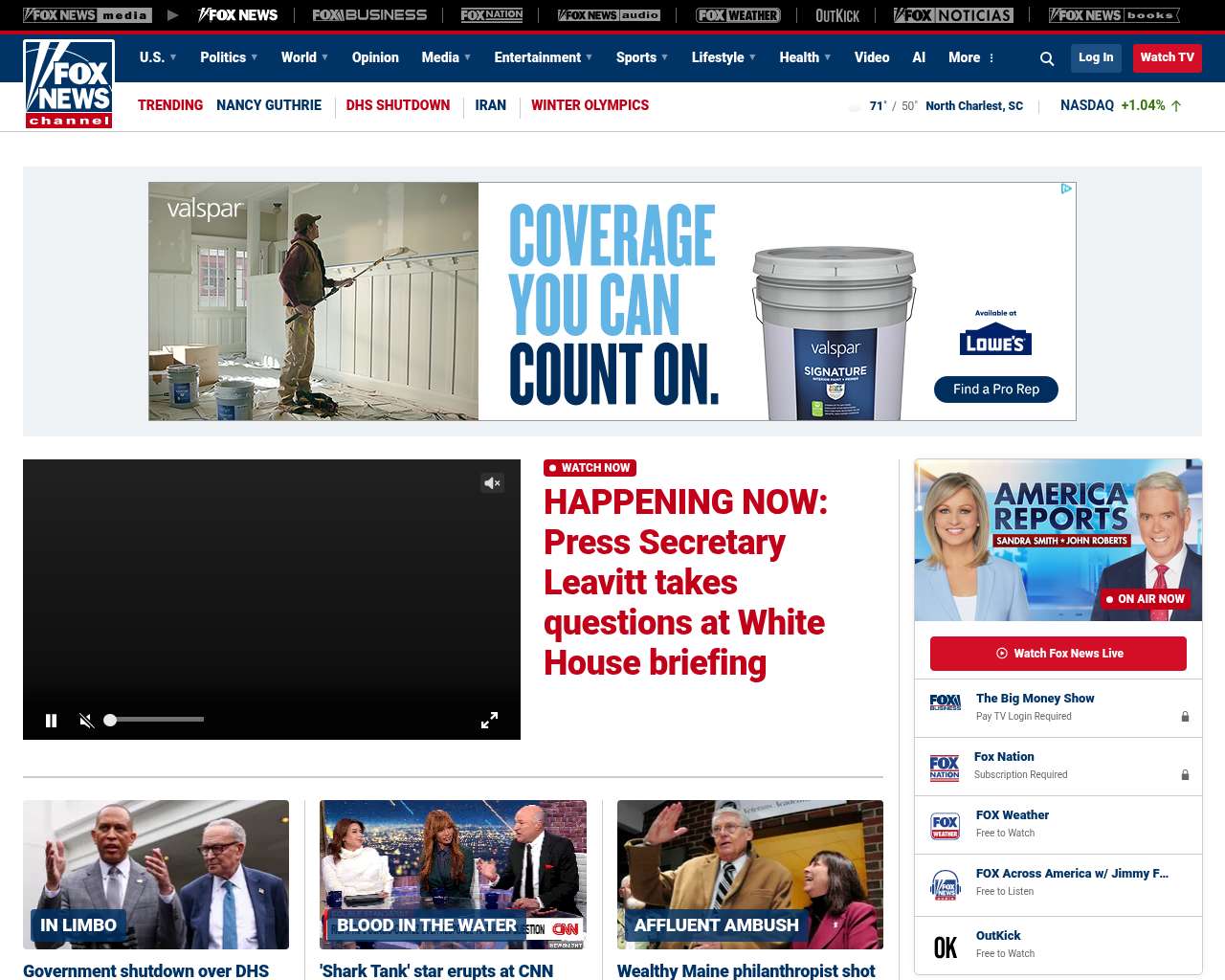Open Government shutdown over DHS article link
The height and width of the screenshot is (980, 1225).
[x=146, y=970]
